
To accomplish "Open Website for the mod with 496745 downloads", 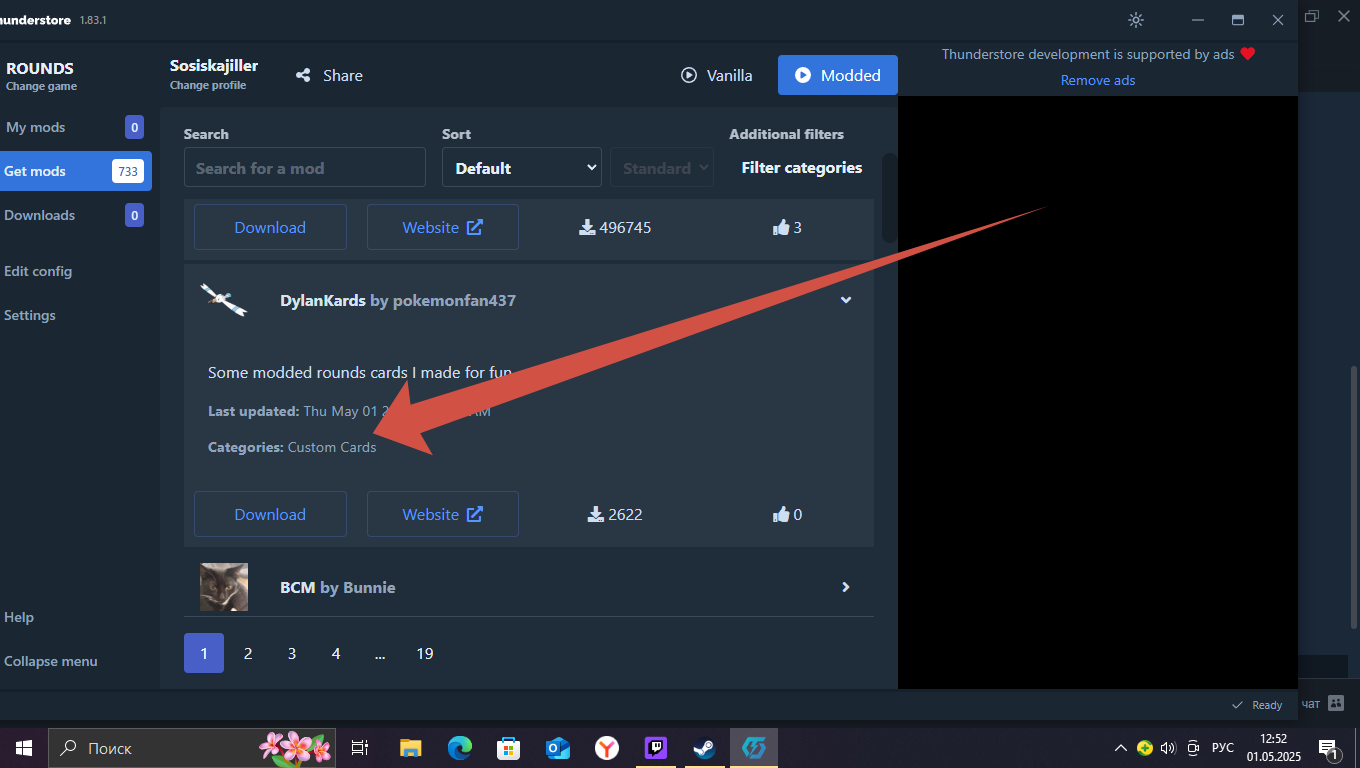I will click(x=443, y=227).
